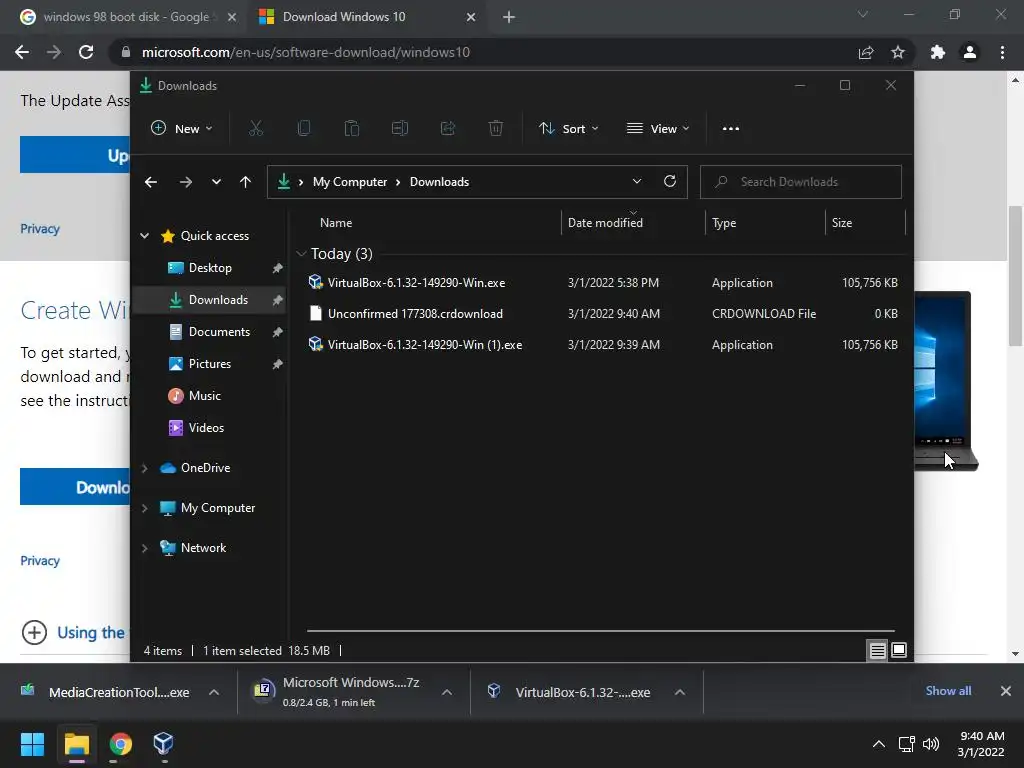Screen dimensions: 1024x768
Task: Open Chrome profile avatar icon
Action: click(970, 52)
